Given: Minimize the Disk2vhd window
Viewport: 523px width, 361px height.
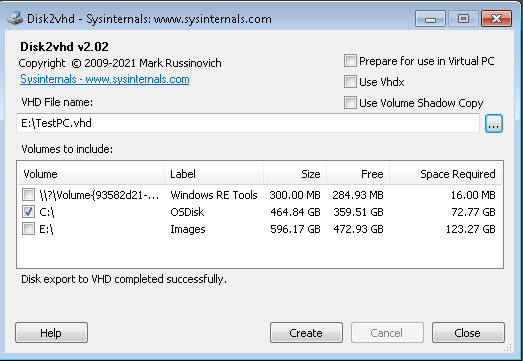Looking at the screenshot, I should (430, 19).
